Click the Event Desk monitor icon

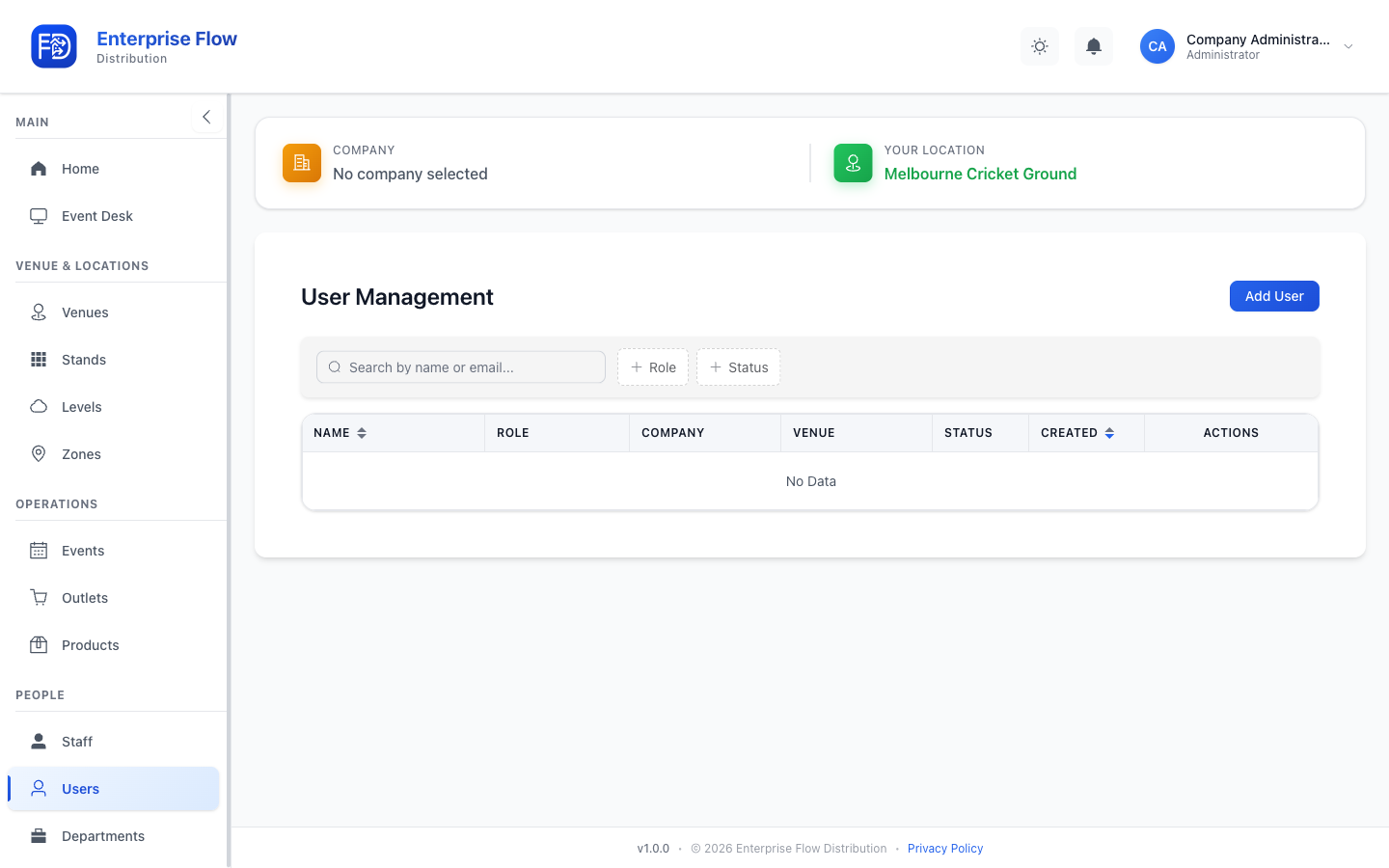tap(39, 216)
